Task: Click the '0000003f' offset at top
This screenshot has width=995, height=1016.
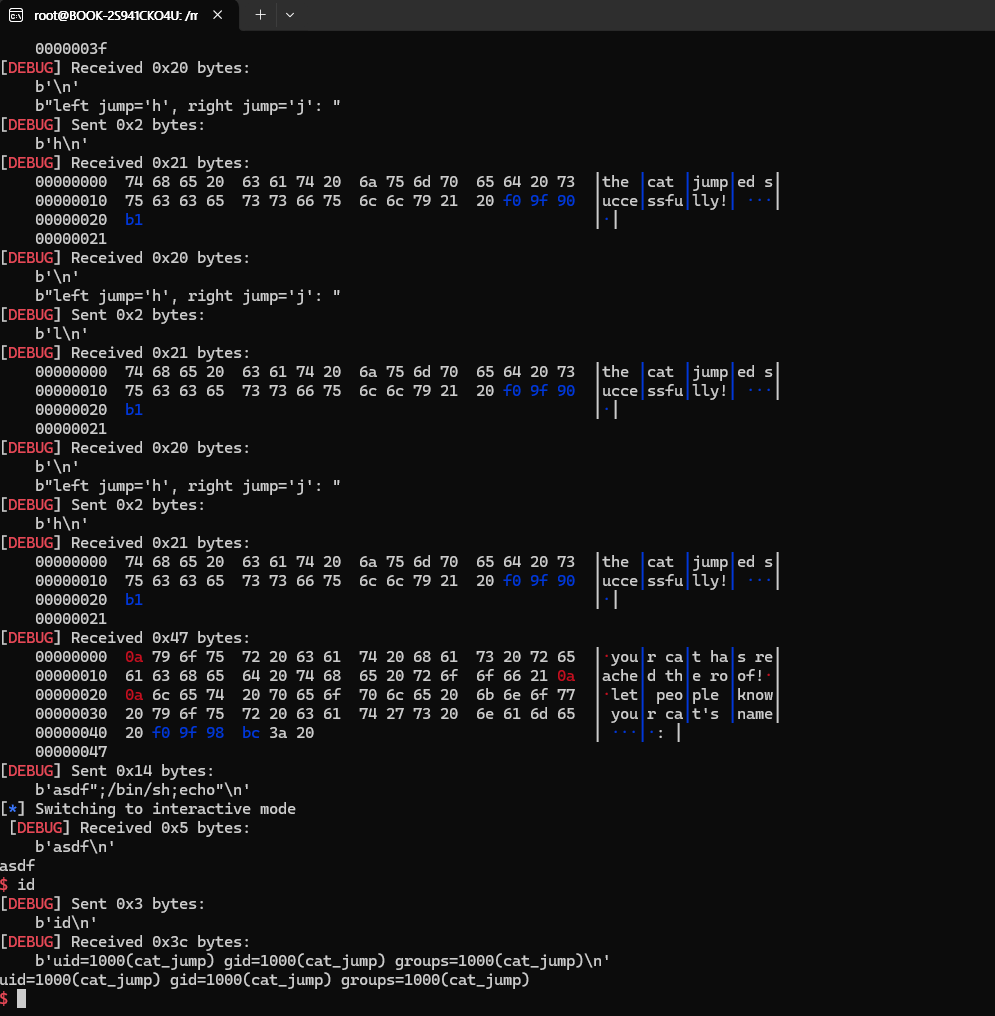Action: (71, 49)
